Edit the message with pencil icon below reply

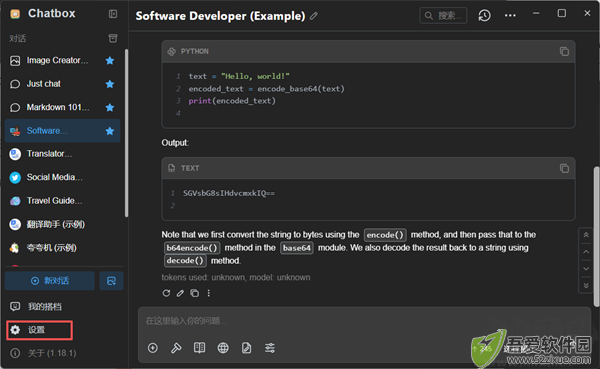180,293
